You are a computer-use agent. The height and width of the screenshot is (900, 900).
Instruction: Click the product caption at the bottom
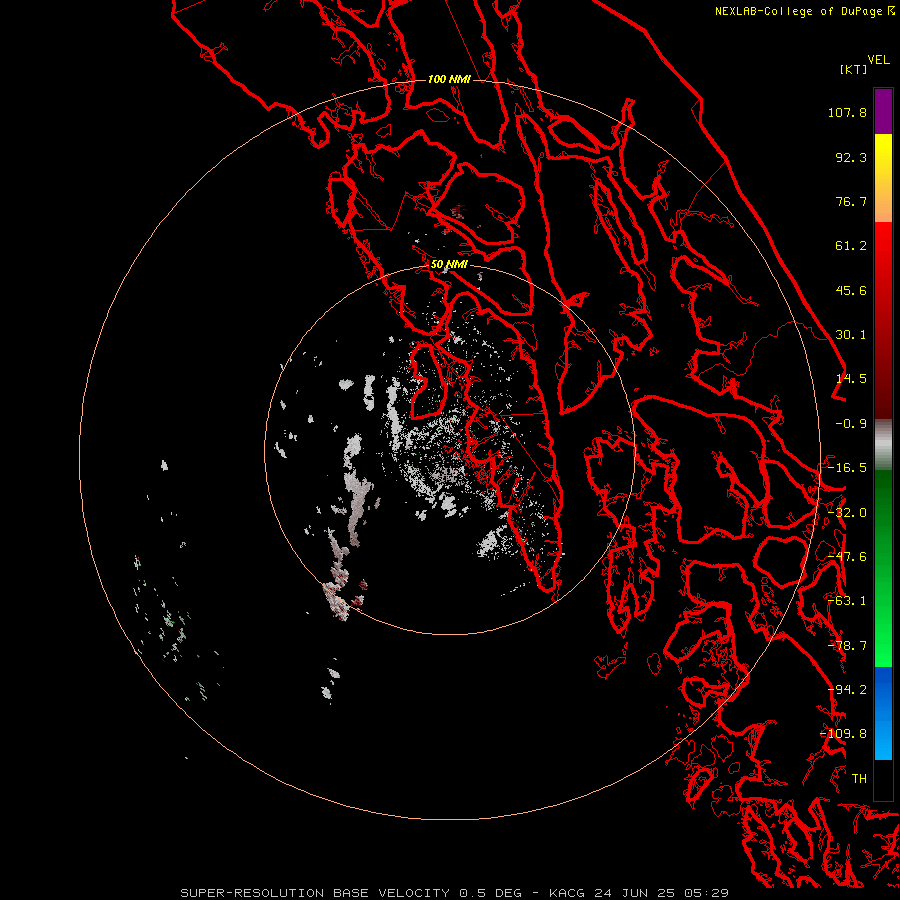coord(455,893)
